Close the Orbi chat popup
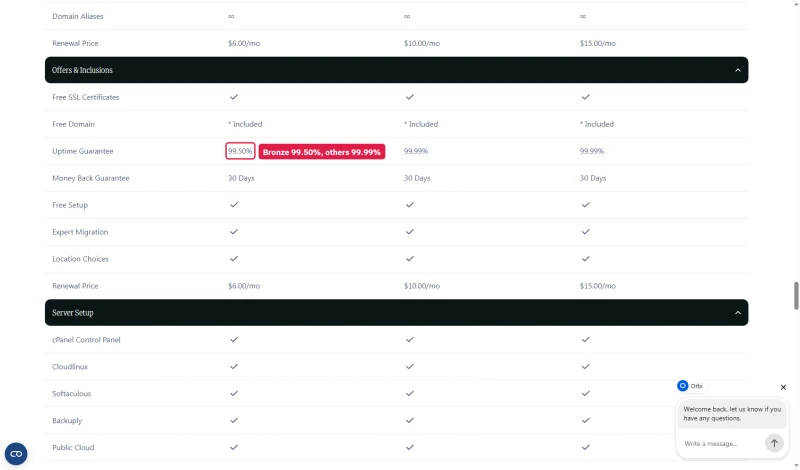Viewport: 800px width, 470px height. [783, 387]
